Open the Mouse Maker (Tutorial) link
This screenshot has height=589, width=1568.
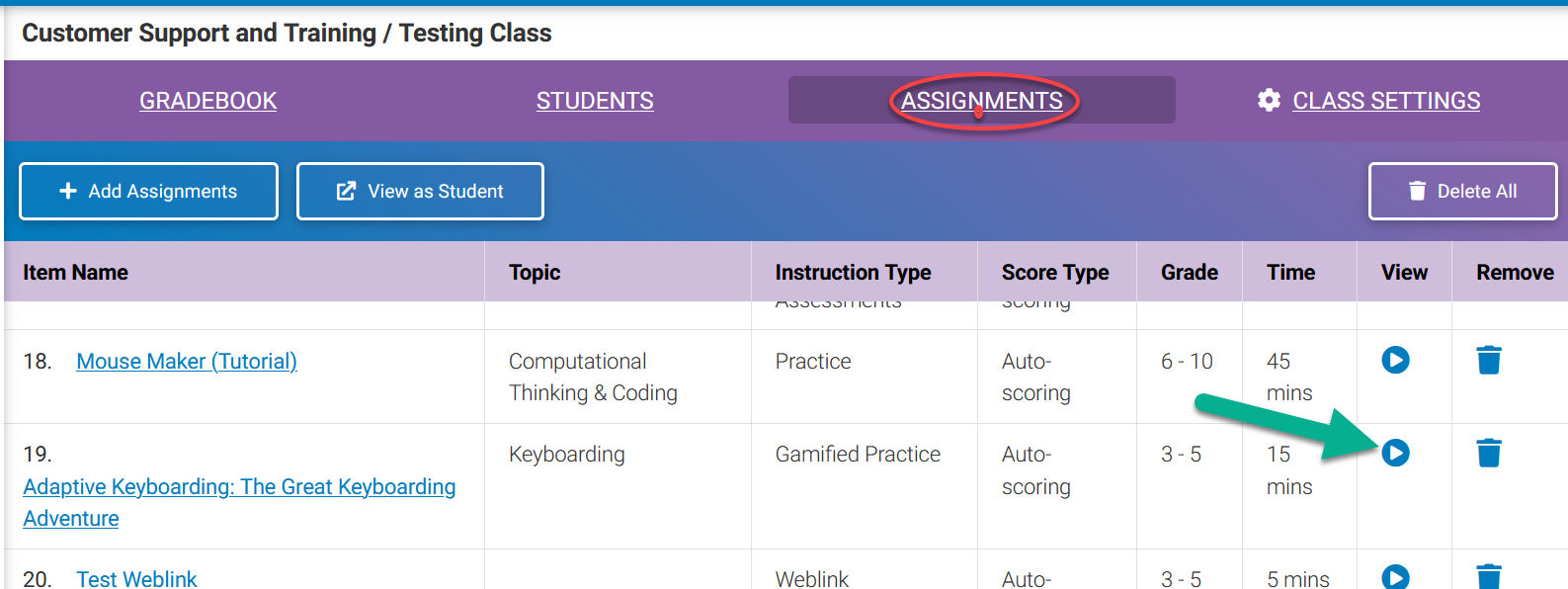point(186,361)
